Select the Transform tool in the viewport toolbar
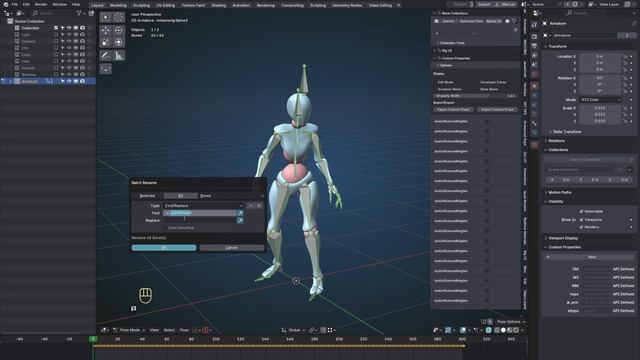 coord(119,42)
